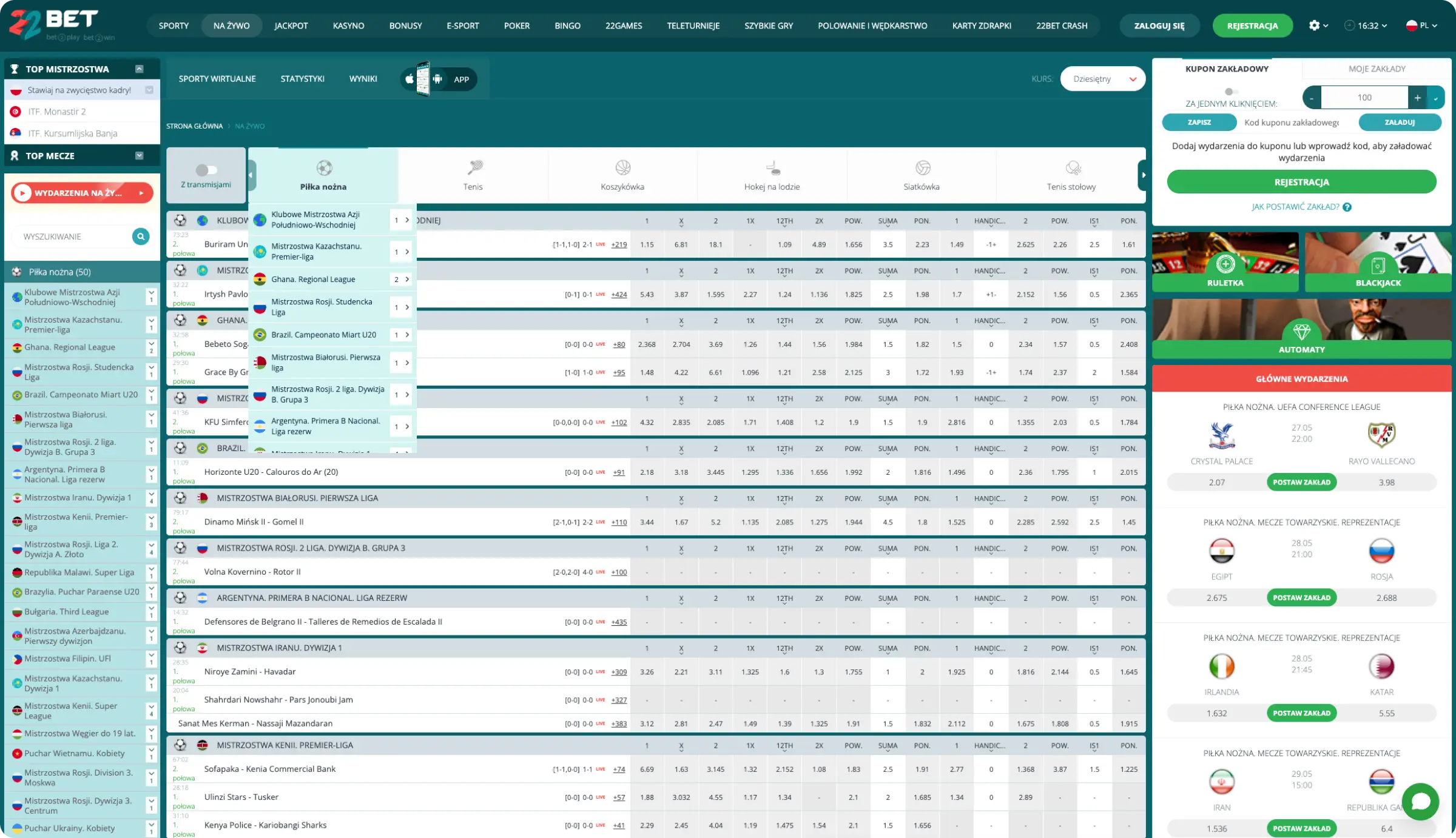Collapse the Top Mecze panel

pos(140,155)
